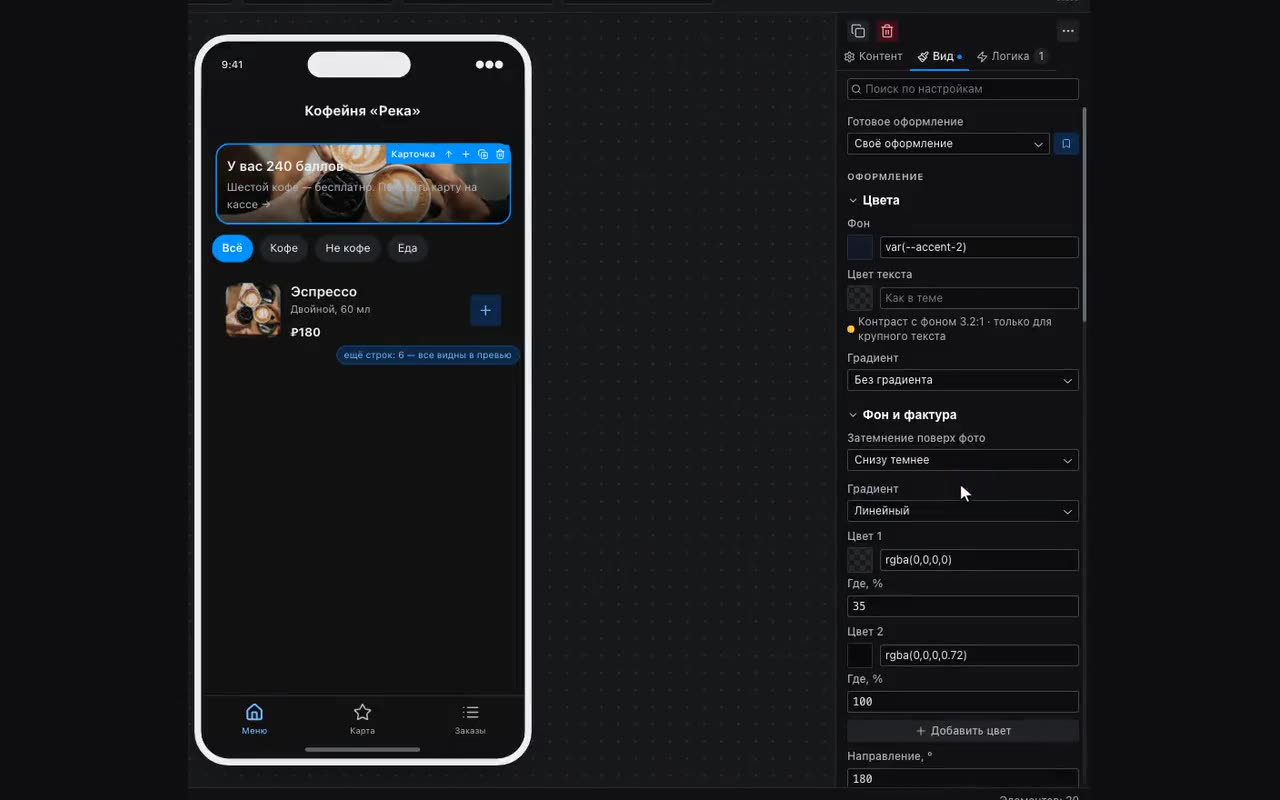This screenshot has height=800, width=1280.
Task: Tap the Заказы list icon in phone nav
Action: (x=470, y=712)
